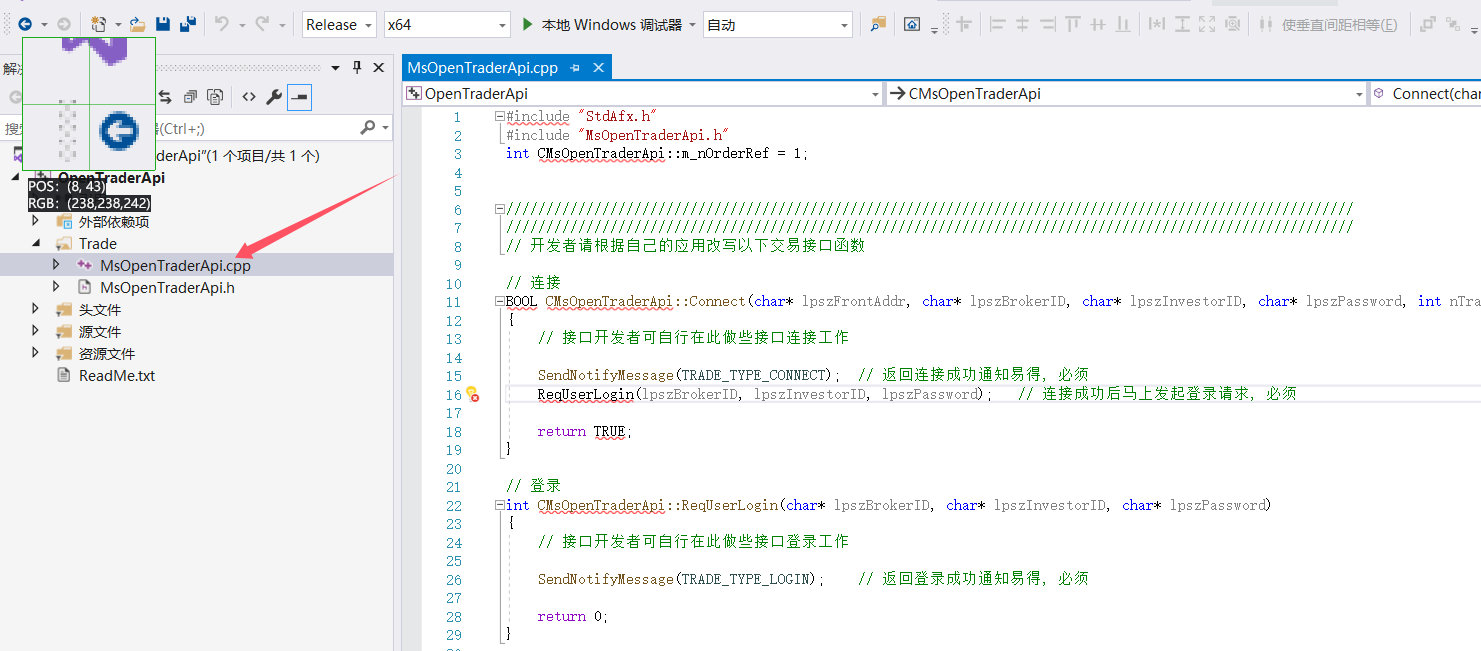Expand the 源文件 folder
Viewport: 1481px width, 651px height.
click(x=37, y=332)
